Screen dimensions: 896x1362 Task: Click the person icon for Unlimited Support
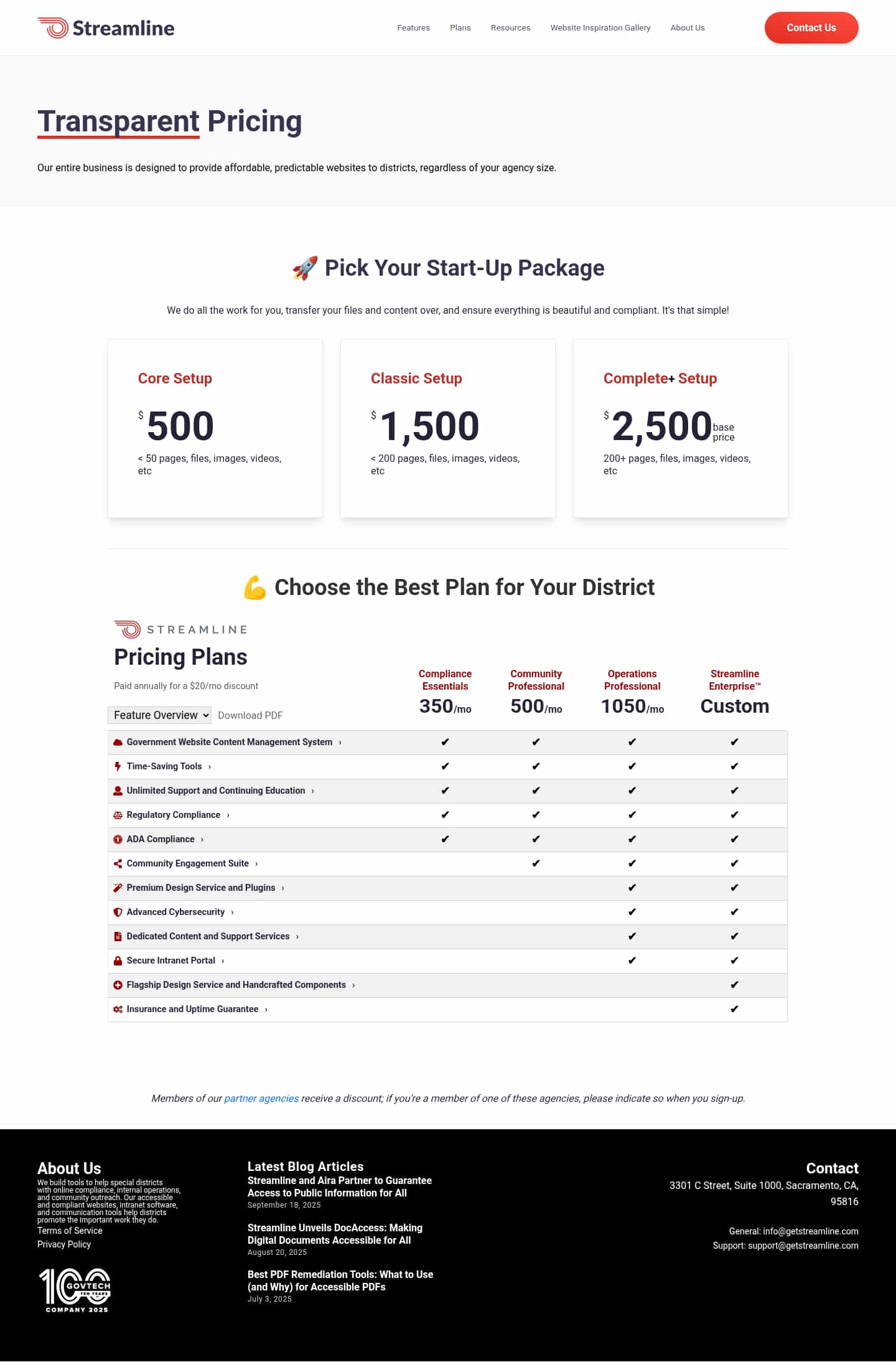pyautogui.click(x=118, y=791)
